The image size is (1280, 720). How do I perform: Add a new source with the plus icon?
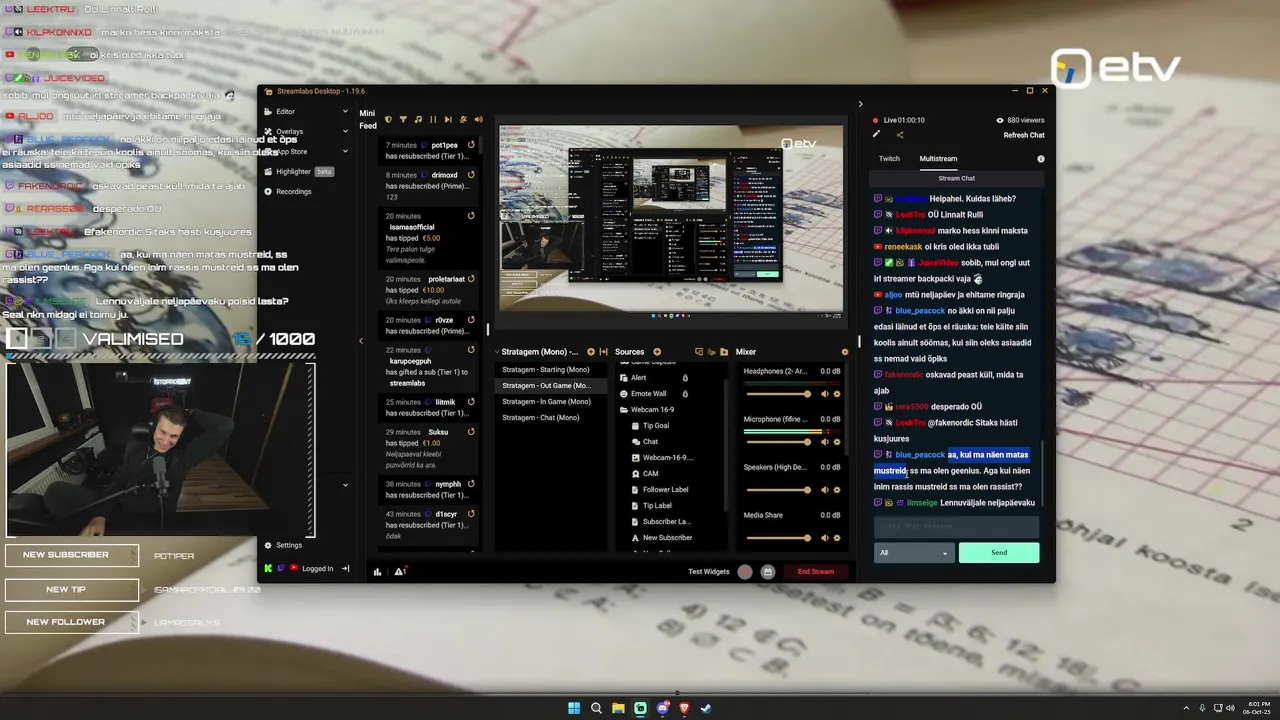[x=657, y=352]
